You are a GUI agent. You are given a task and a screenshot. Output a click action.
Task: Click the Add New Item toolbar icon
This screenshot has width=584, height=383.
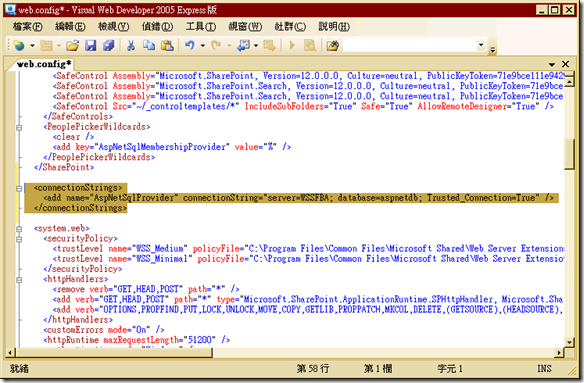(46, 46)
